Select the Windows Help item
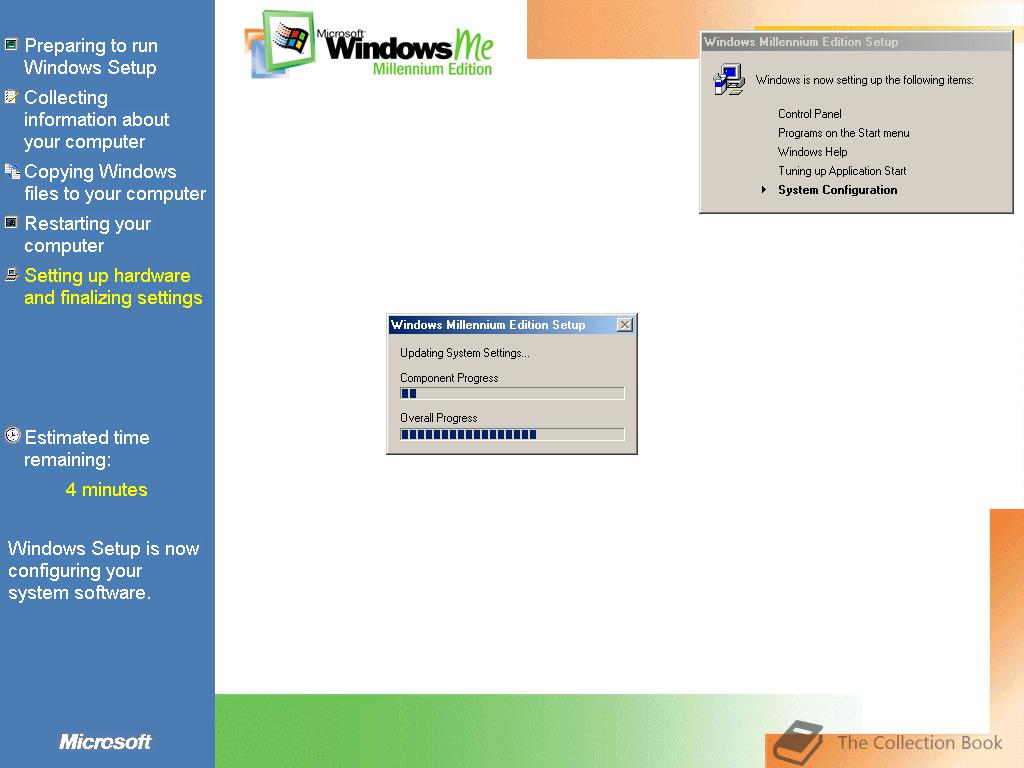This screenshot has height=768, width=1024. [812, 152]
